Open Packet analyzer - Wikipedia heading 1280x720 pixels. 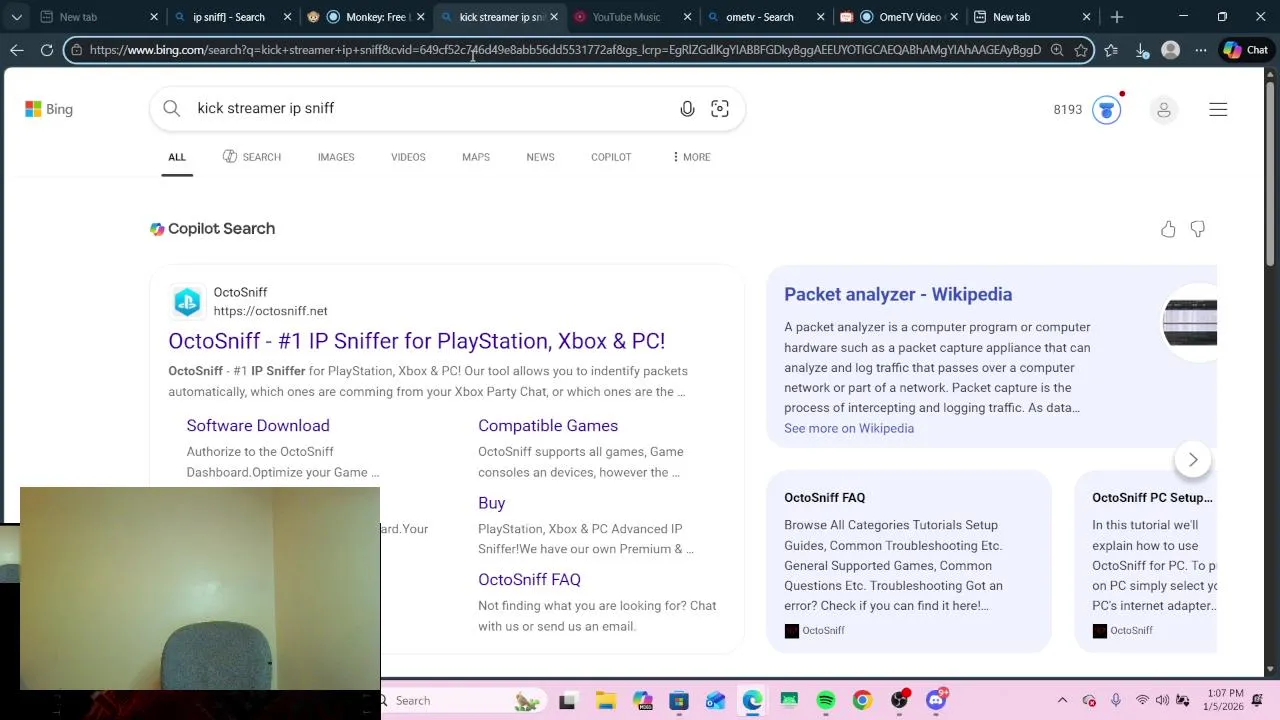(898, 294)
